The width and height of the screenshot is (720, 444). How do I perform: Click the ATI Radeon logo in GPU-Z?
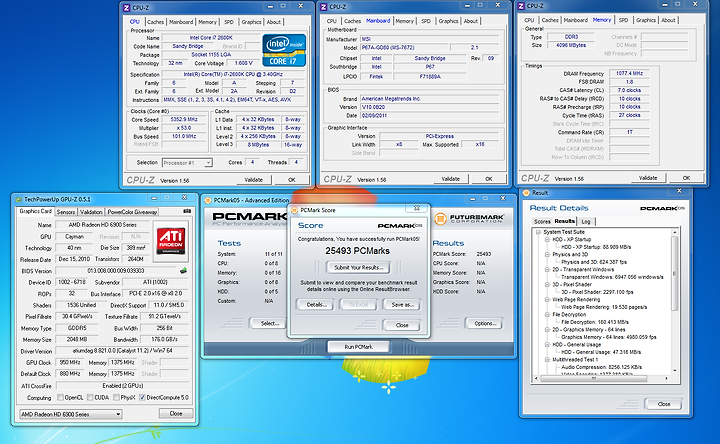coord(171,242)
